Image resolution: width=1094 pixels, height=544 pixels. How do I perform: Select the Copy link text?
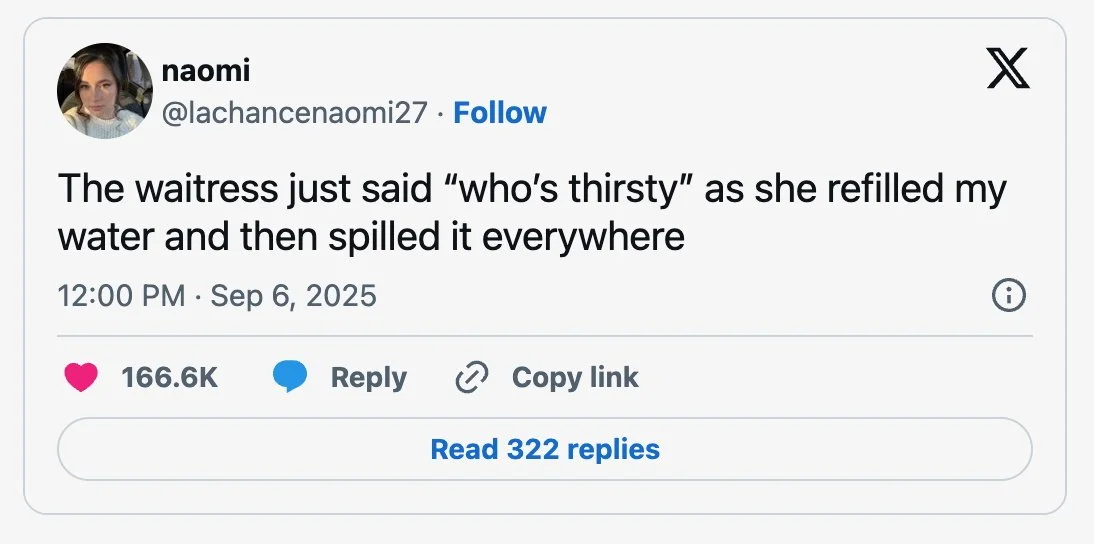click(575, 377)
